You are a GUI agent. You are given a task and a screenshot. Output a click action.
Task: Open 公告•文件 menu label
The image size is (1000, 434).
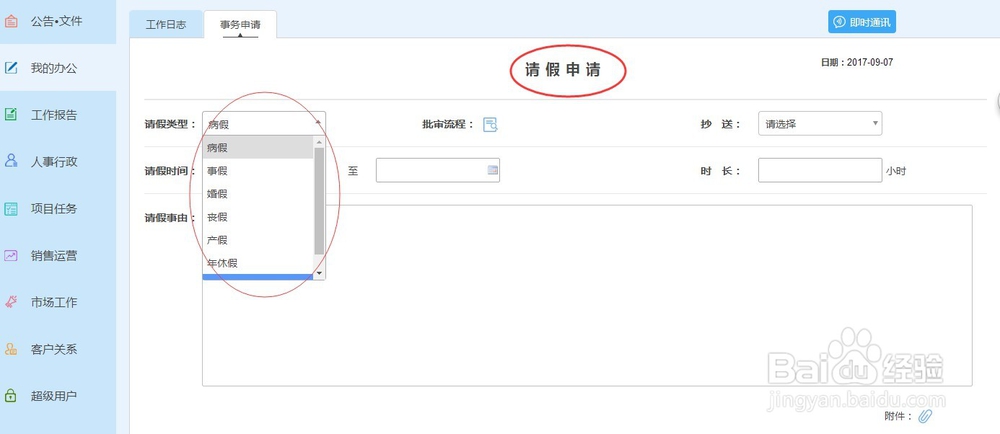pos(56,21)
